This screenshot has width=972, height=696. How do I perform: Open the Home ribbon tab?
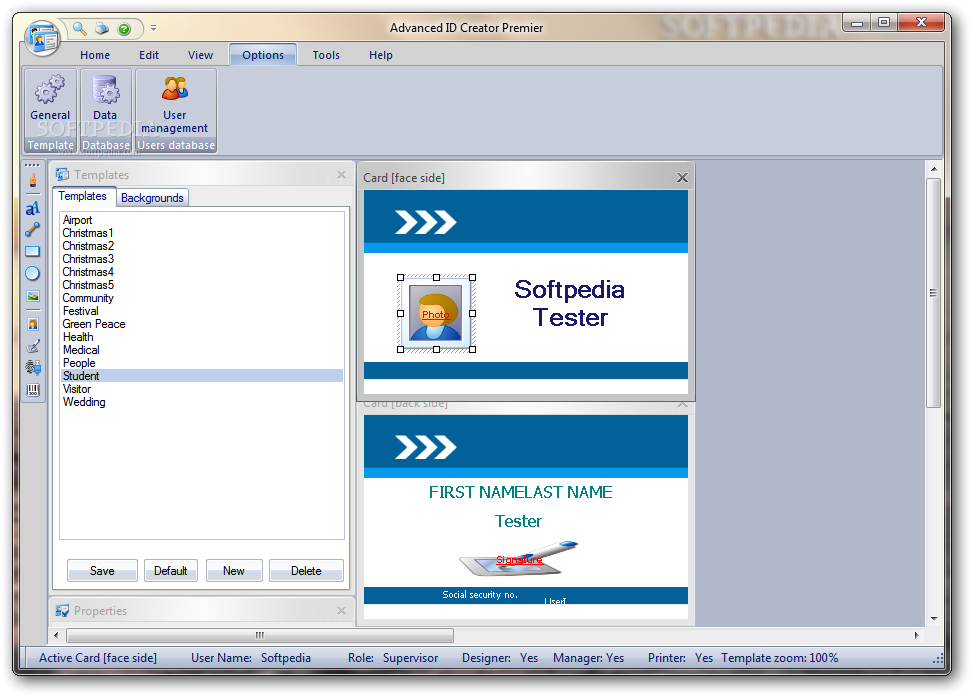point(95,55)
